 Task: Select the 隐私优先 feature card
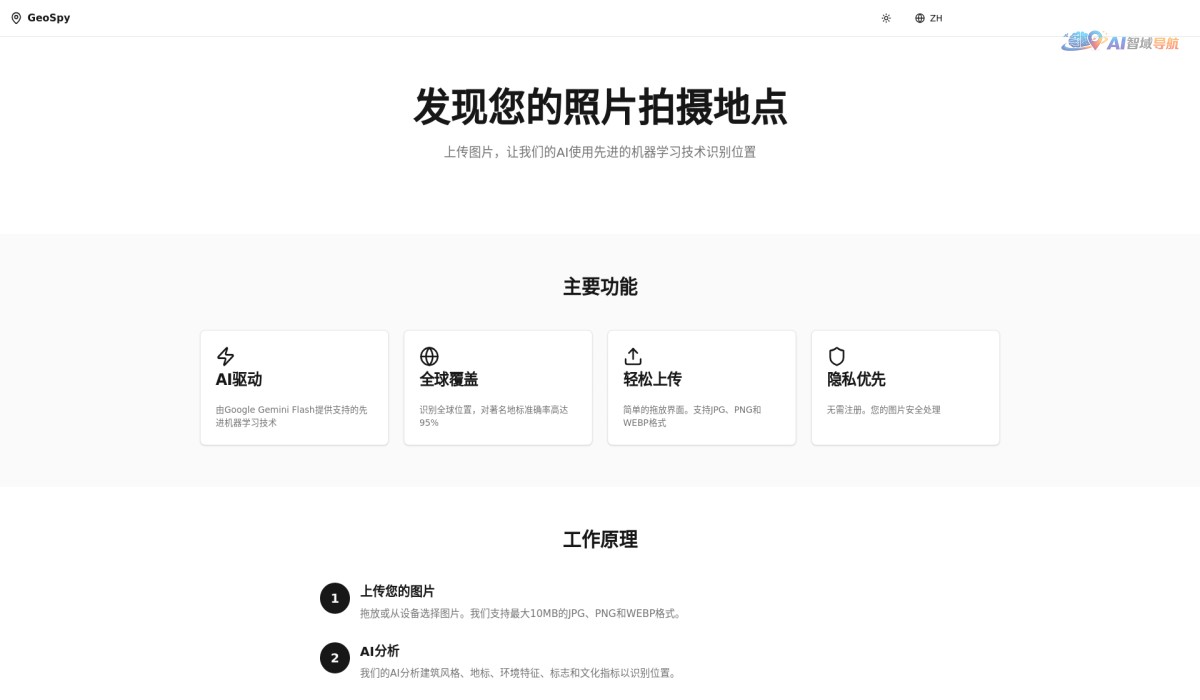[x=905, y=387]
